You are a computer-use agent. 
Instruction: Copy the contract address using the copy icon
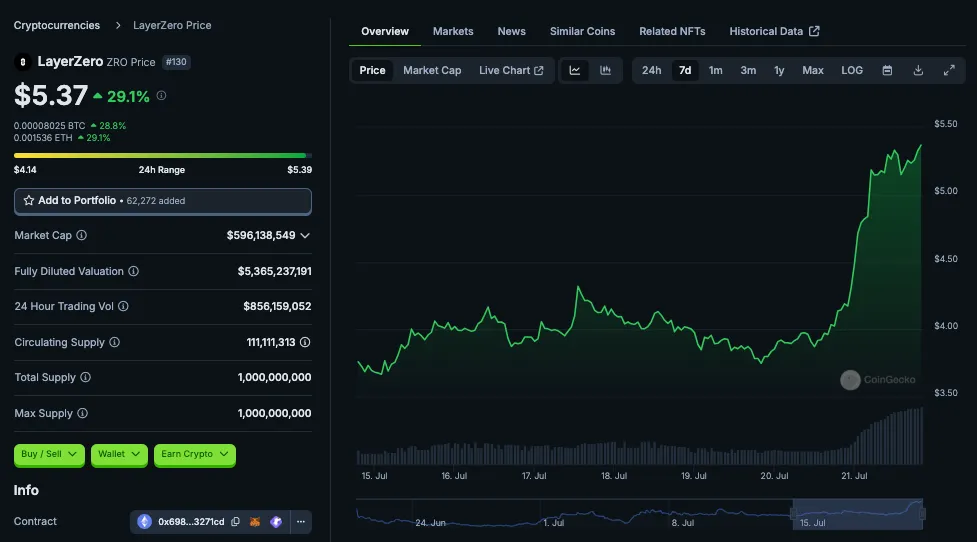[x=236, y=521]
